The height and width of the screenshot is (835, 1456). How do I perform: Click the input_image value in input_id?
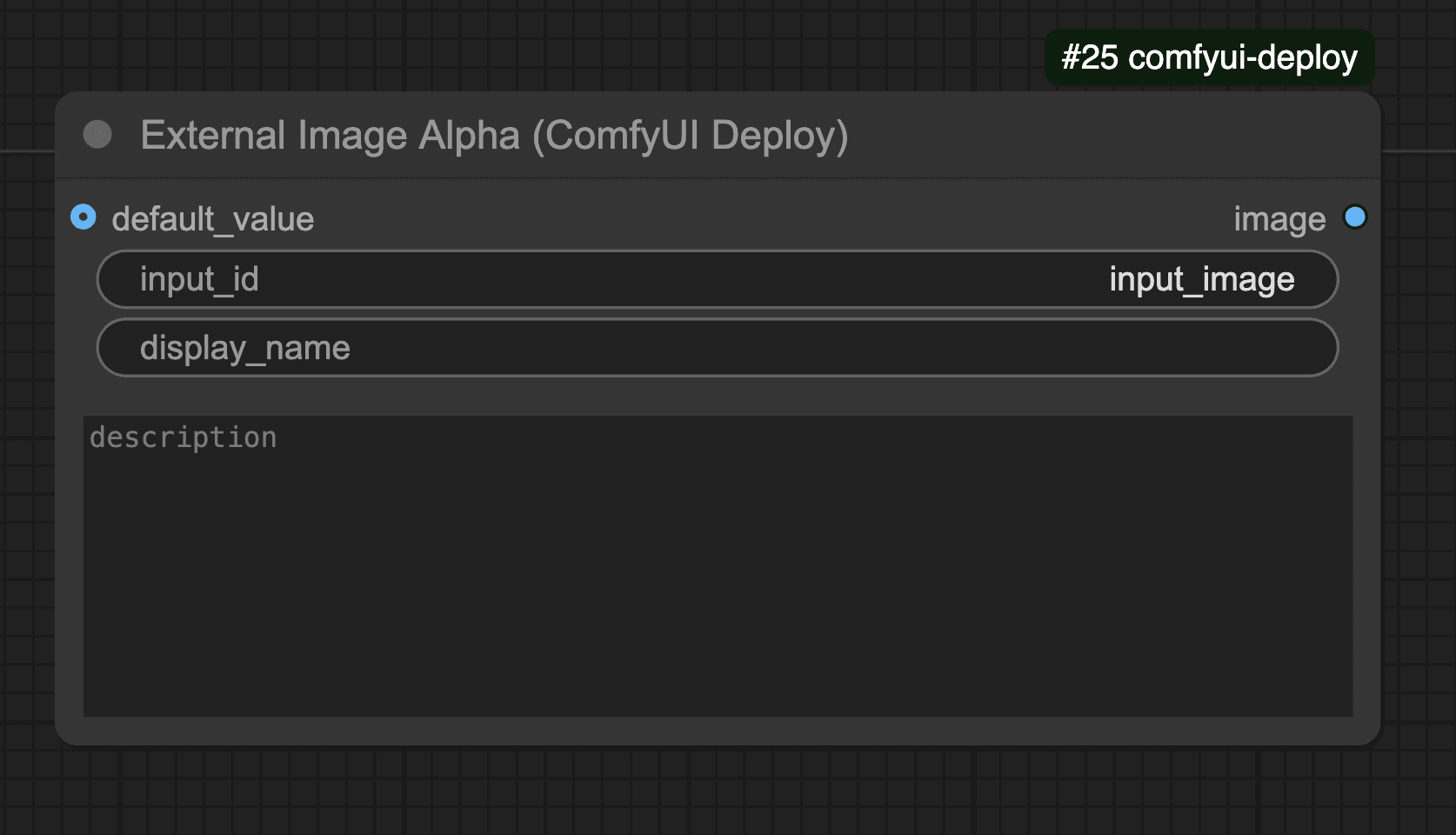click(x=1202, y=278)
